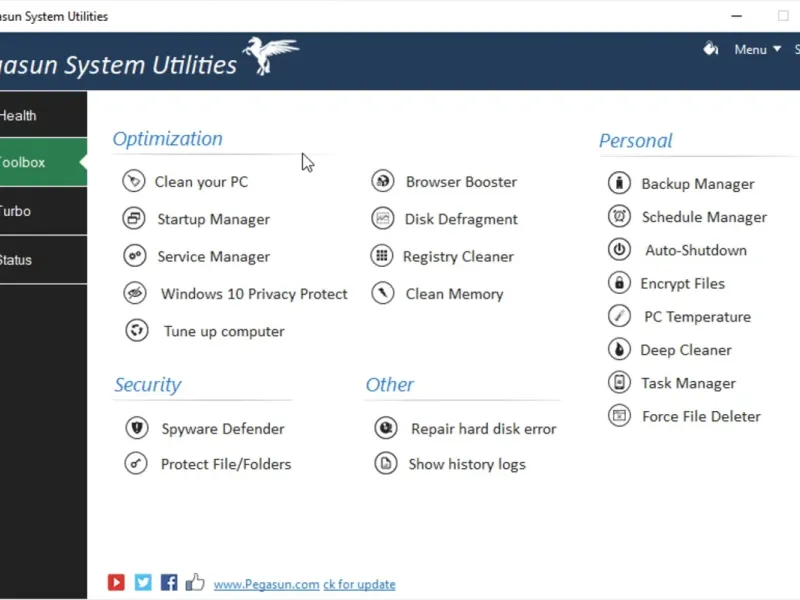Launch the Registry Cleaner icon
The image size is (800, 600).
[382, 256]
